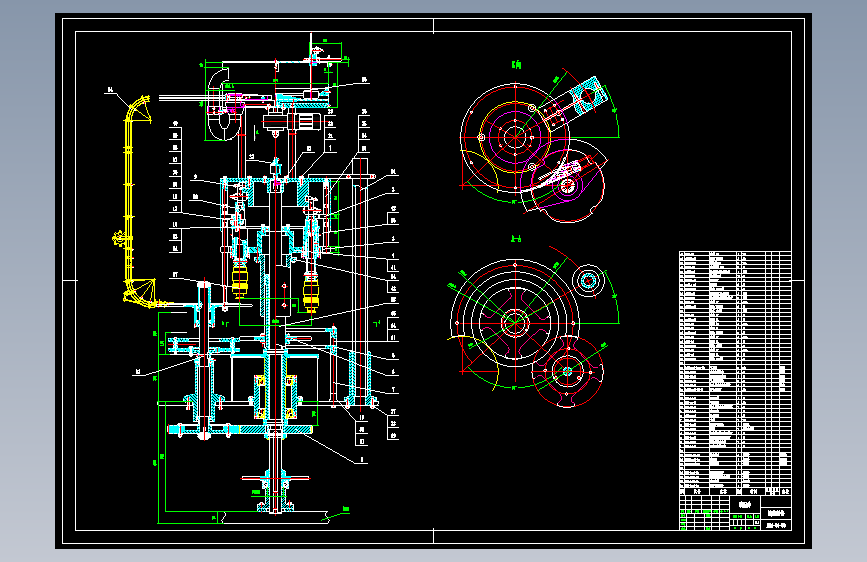Click part balloon number 1
Screen dimensions: 867x562
(x=331, y=148)
